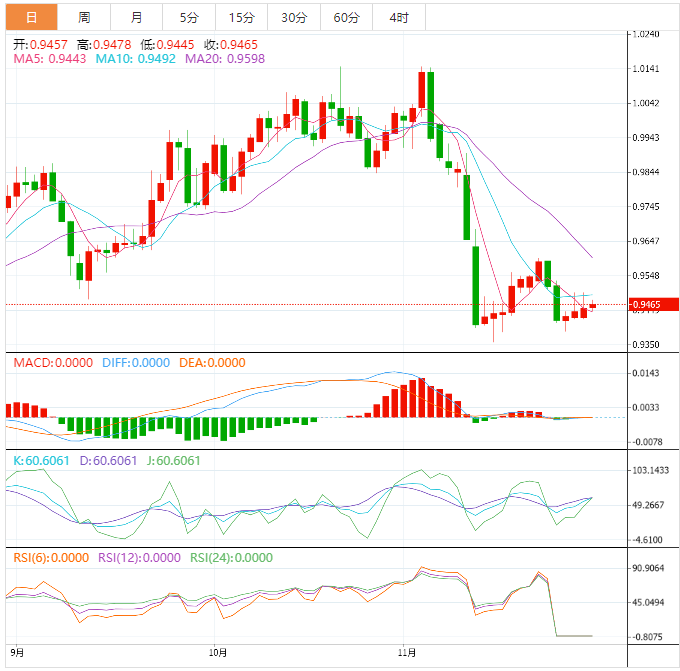Click the 开:0.9457 open price value
The image size is (680, 671).
pos(40,44)
